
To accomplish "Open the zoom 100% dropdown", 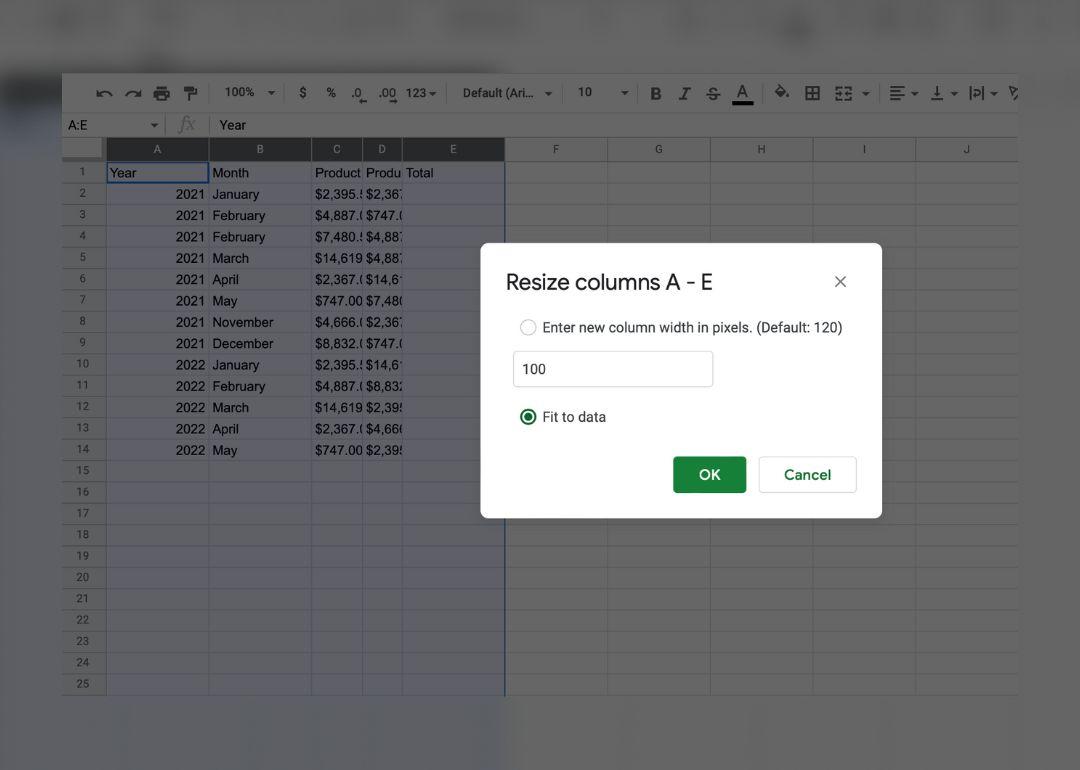I will pyautogui.click(x=249, y=93).
